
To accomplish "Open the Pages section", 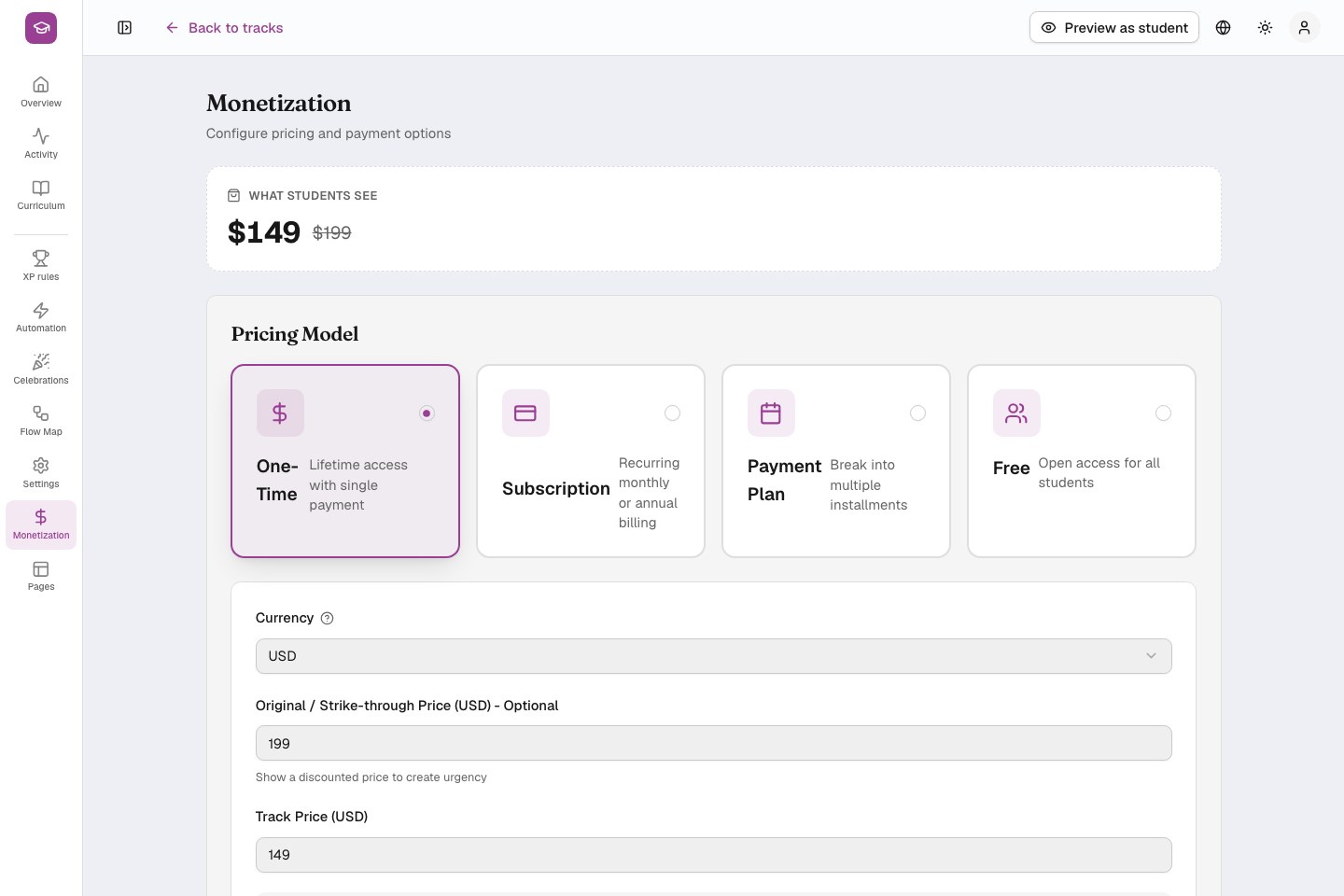I will pos(41,576).
